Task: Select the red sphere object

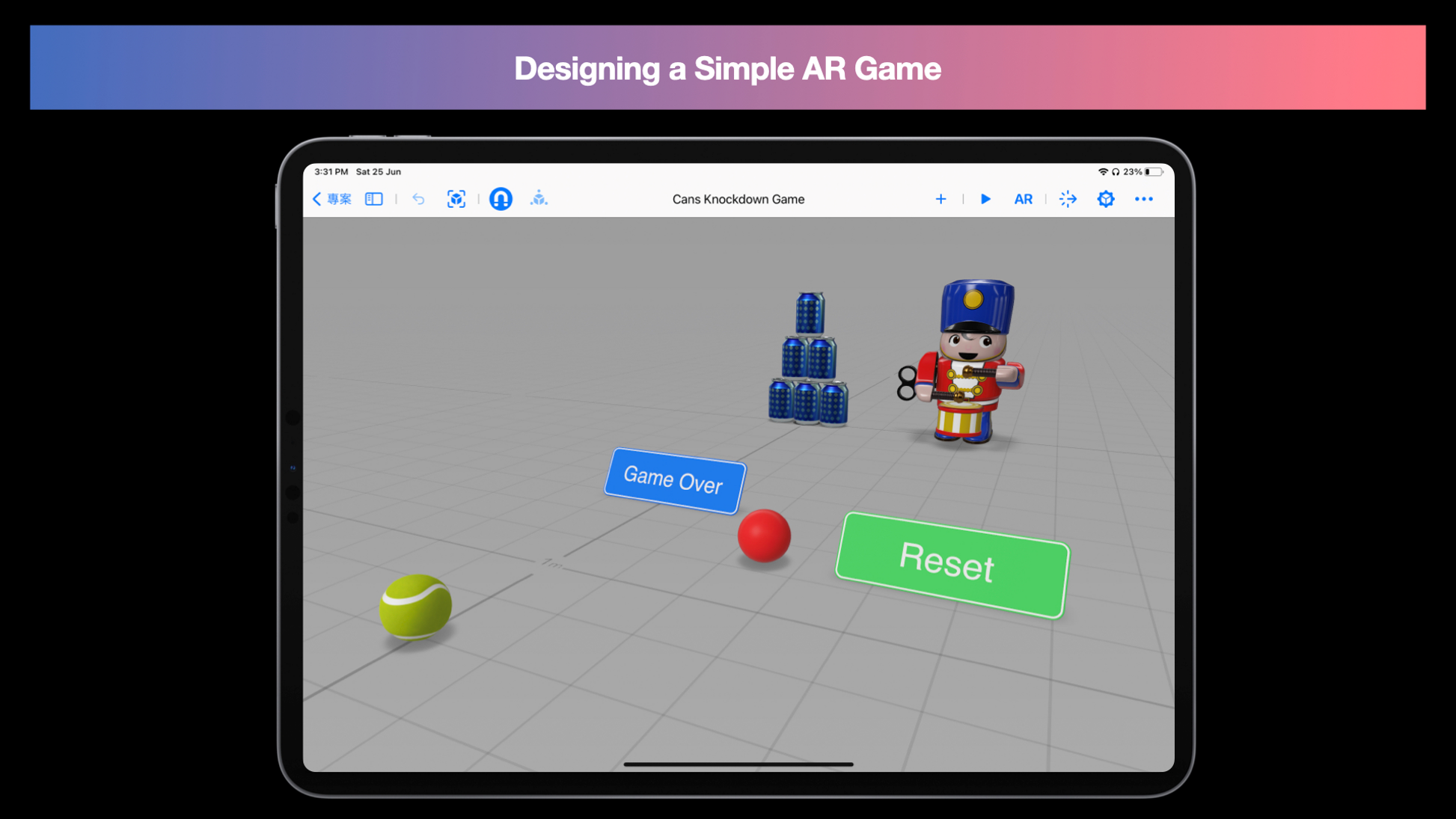Action: pos(764,536)
